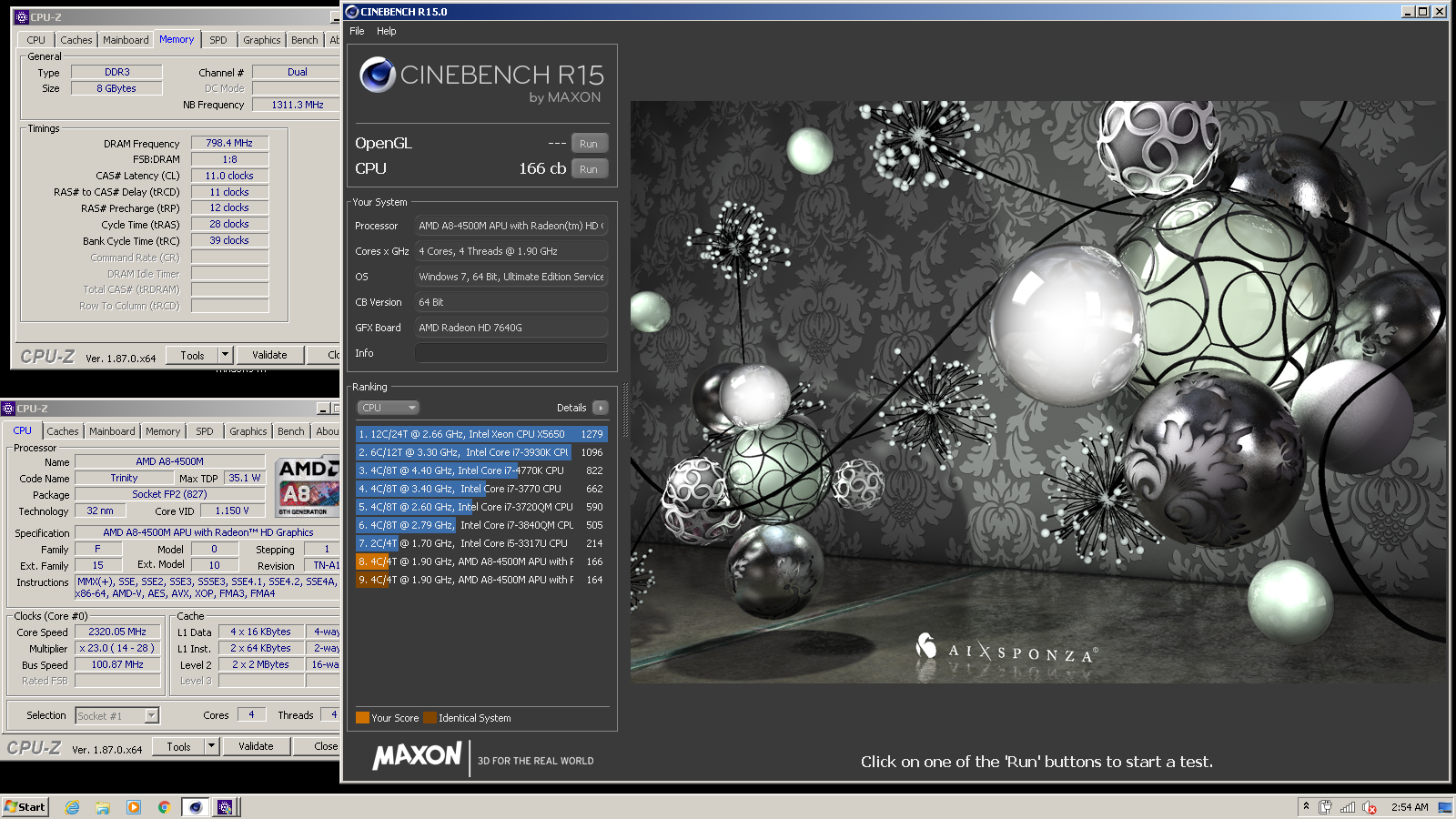Viewport: 1456px width, 819px height.
Task: Click the rendered scene preview image
Action: [1038, 392]
